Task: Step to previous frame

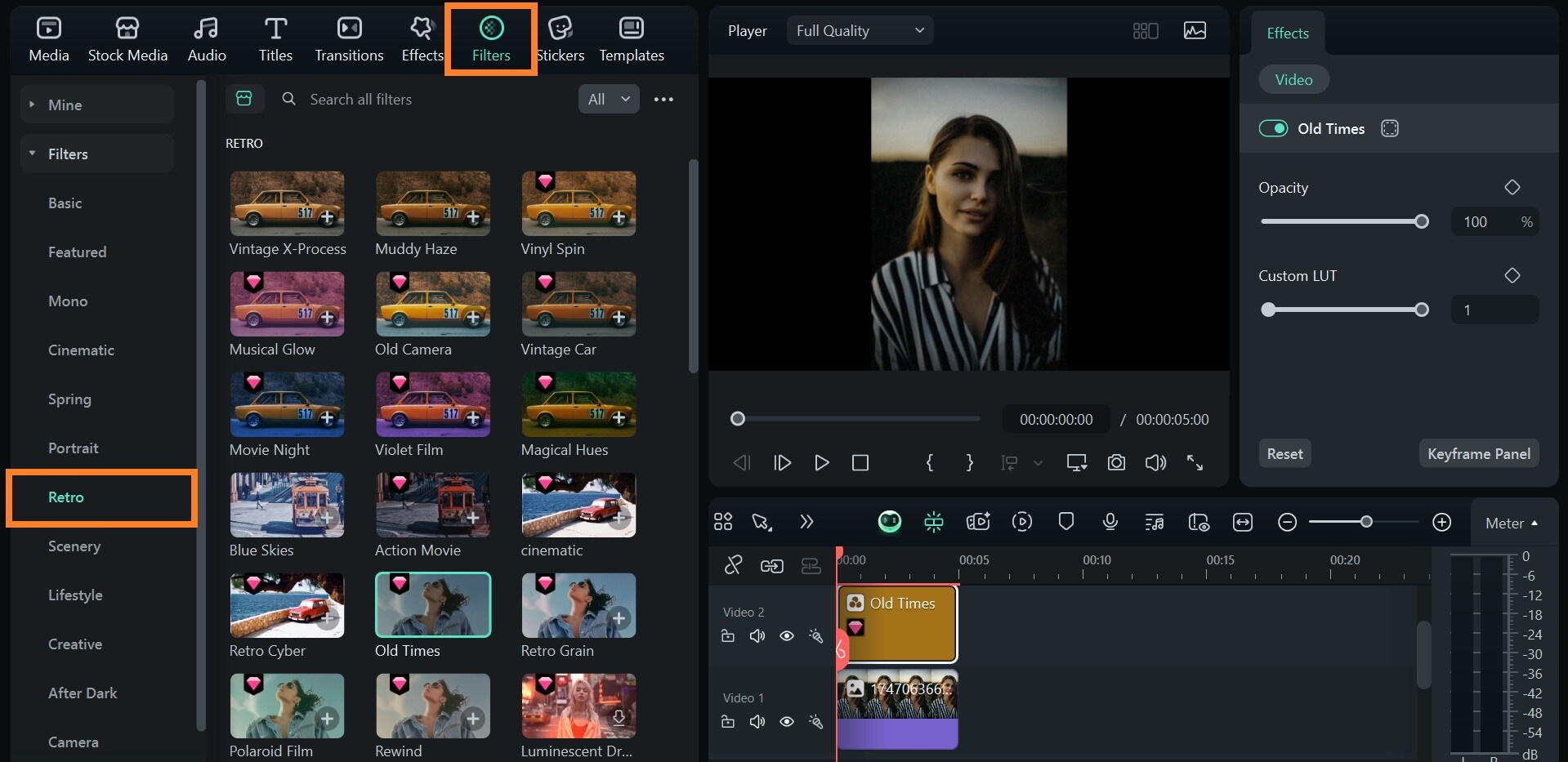Action: (742, 463)
